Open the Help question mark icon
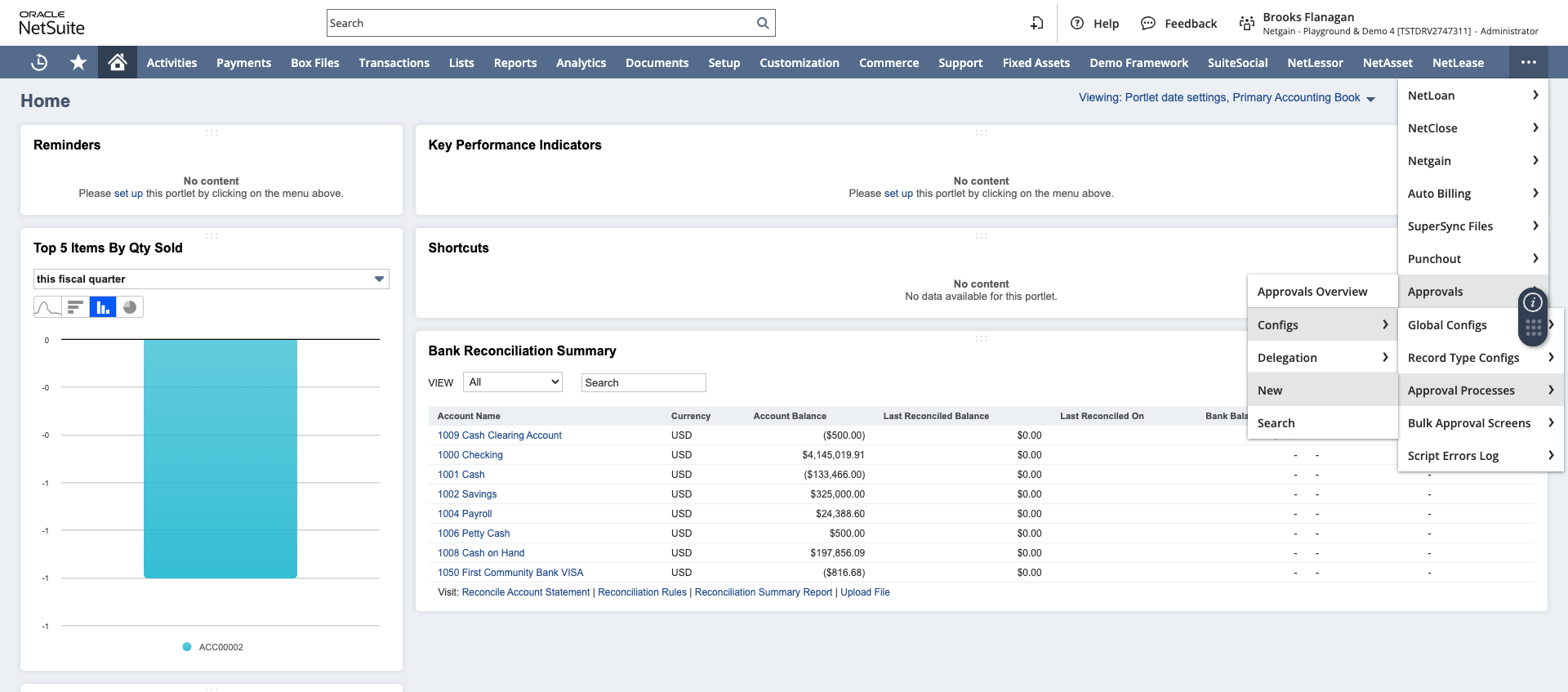 click(1077, 23)
